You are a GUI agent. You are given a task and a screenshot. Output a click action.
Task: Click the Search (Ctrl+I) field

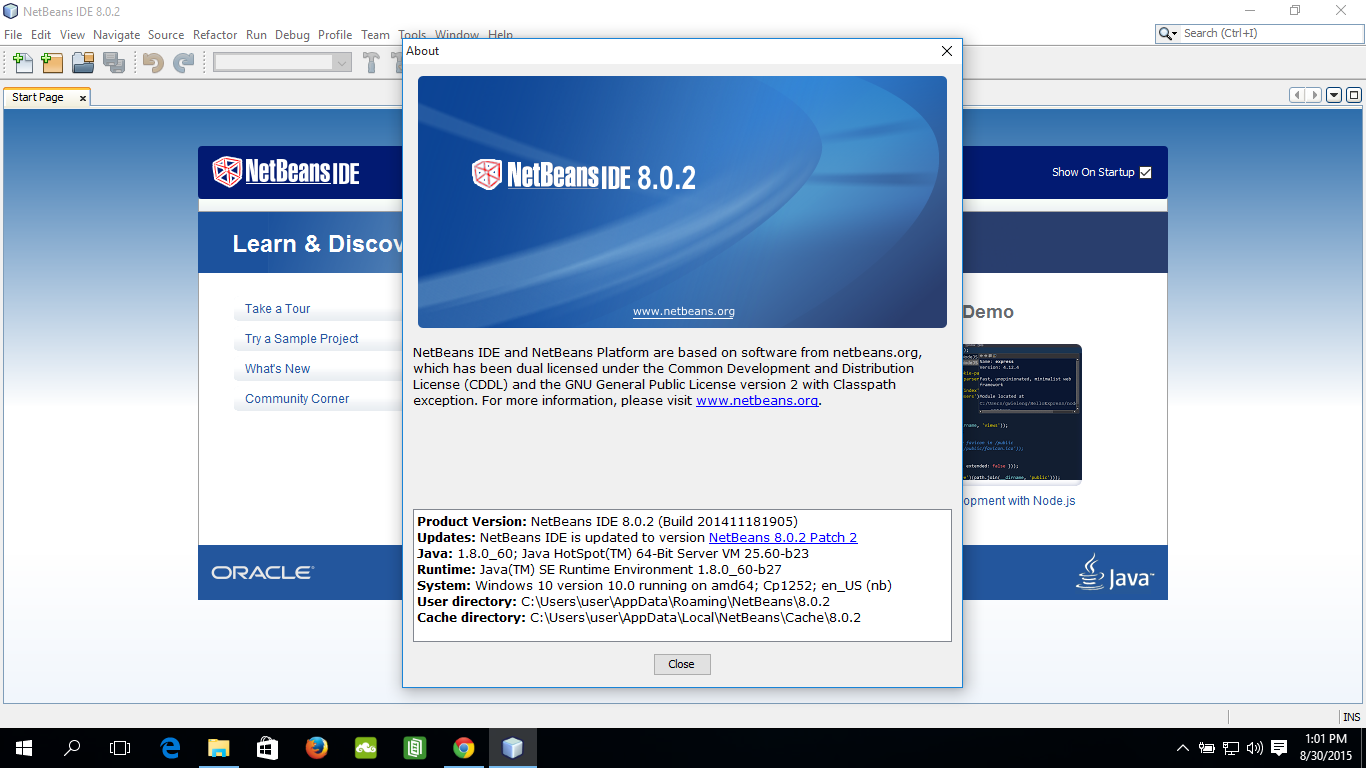coord(1270,34)
